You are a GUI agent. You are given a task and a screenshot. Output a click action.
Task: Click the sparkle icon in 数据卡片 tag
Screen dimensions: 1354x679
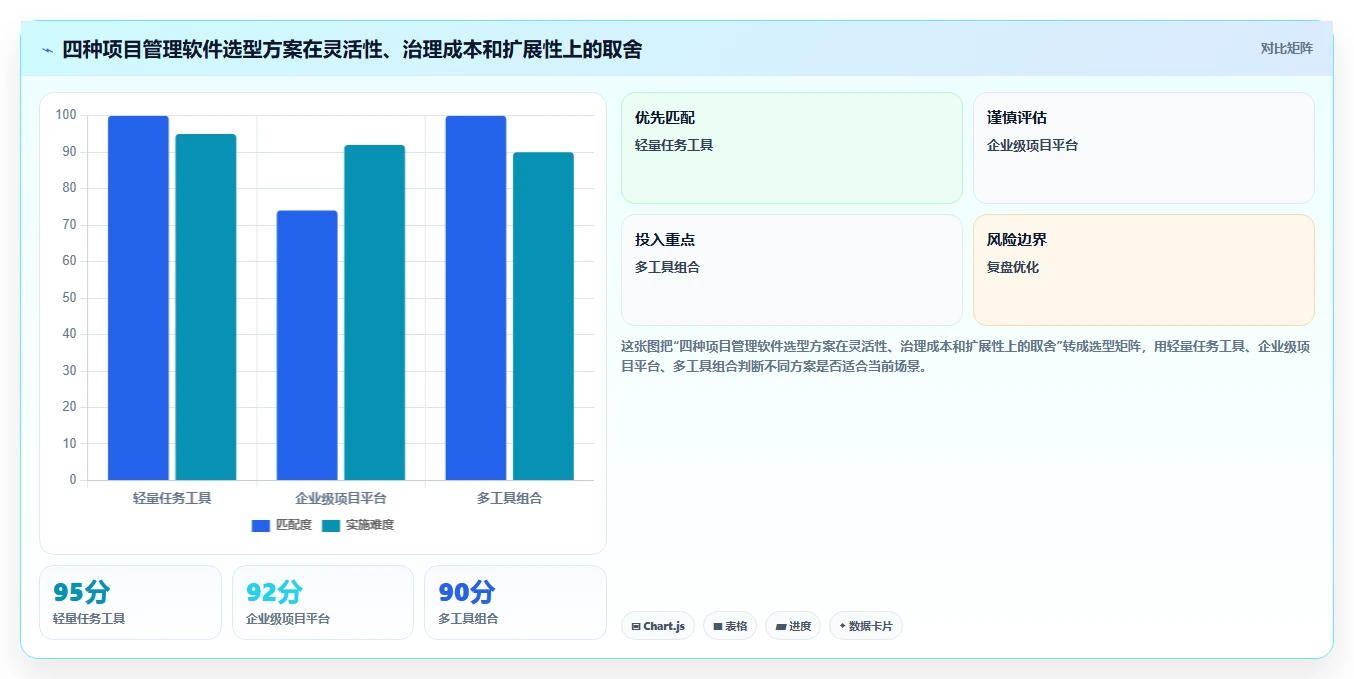tap(843, 627)
